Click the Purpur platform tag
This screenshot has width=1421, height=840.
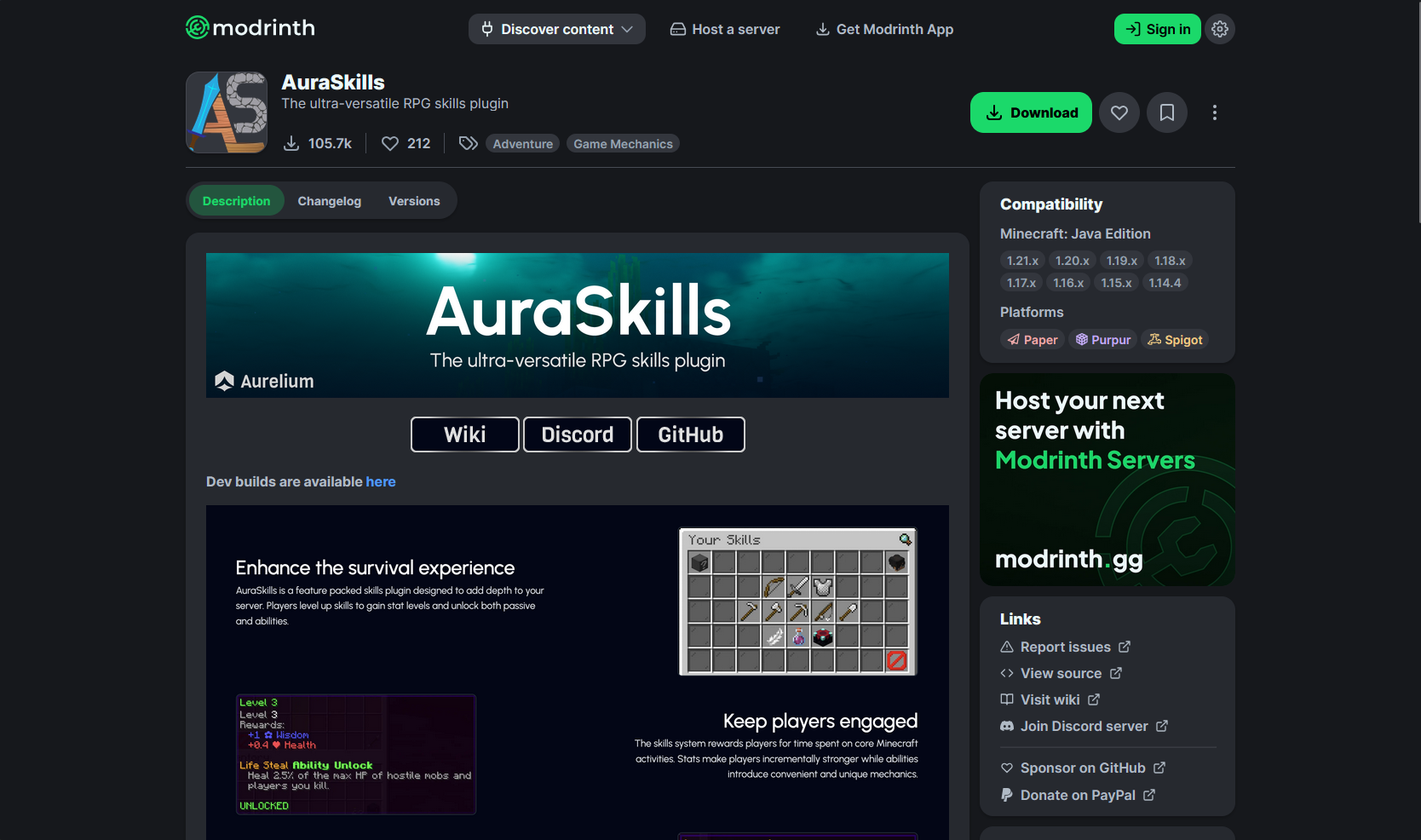pos(1103,340)
